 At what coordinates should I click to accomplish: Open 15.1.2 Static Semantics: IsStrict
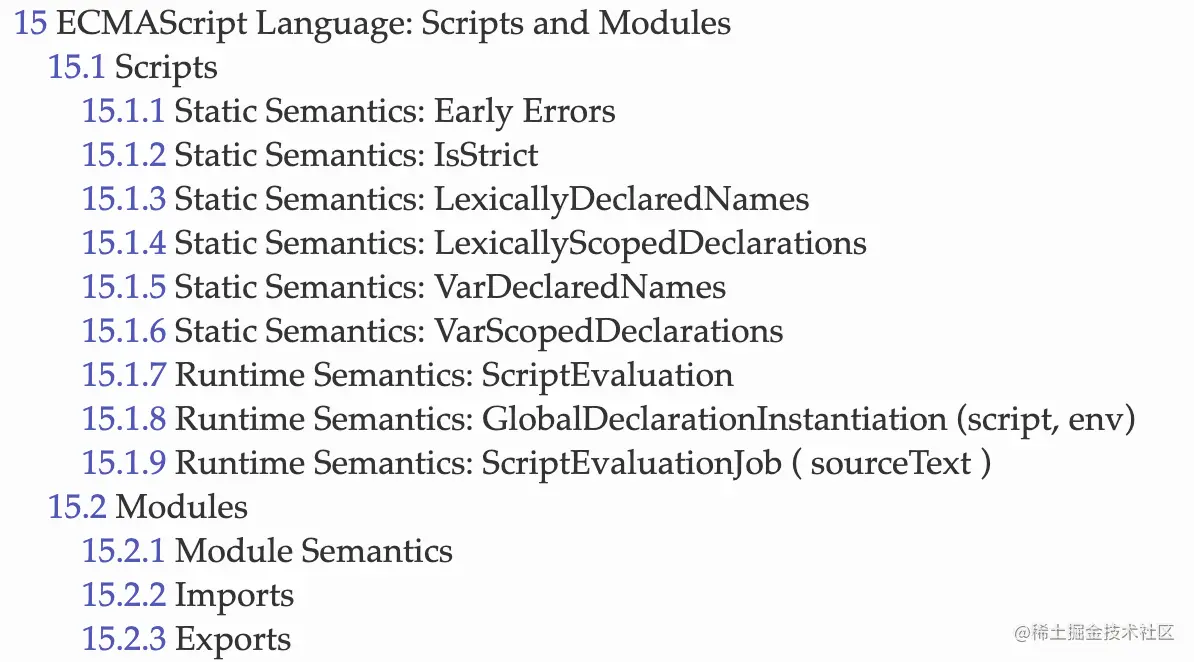click(x=310, y=155)
